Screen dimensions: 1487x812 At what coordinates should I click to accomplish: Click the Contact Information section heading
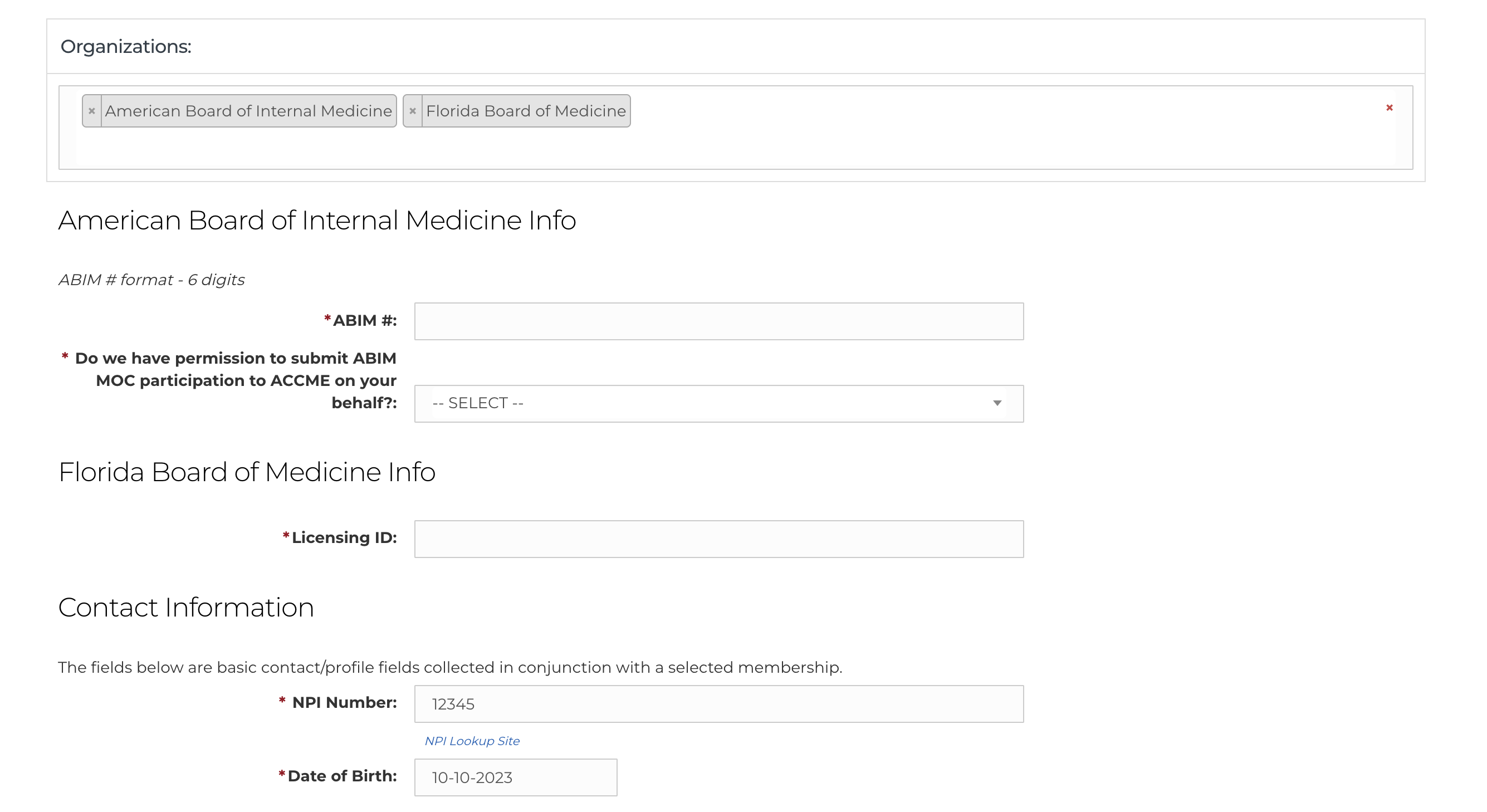point(186,608)
